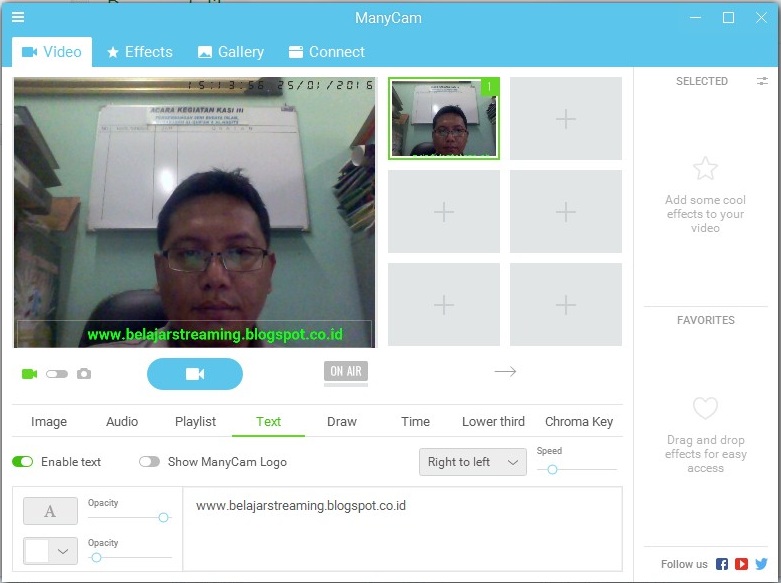Screen dimensions: 781x583
Task: Toggle the video/snapshot mode switch
Action: tap(57, 374)
